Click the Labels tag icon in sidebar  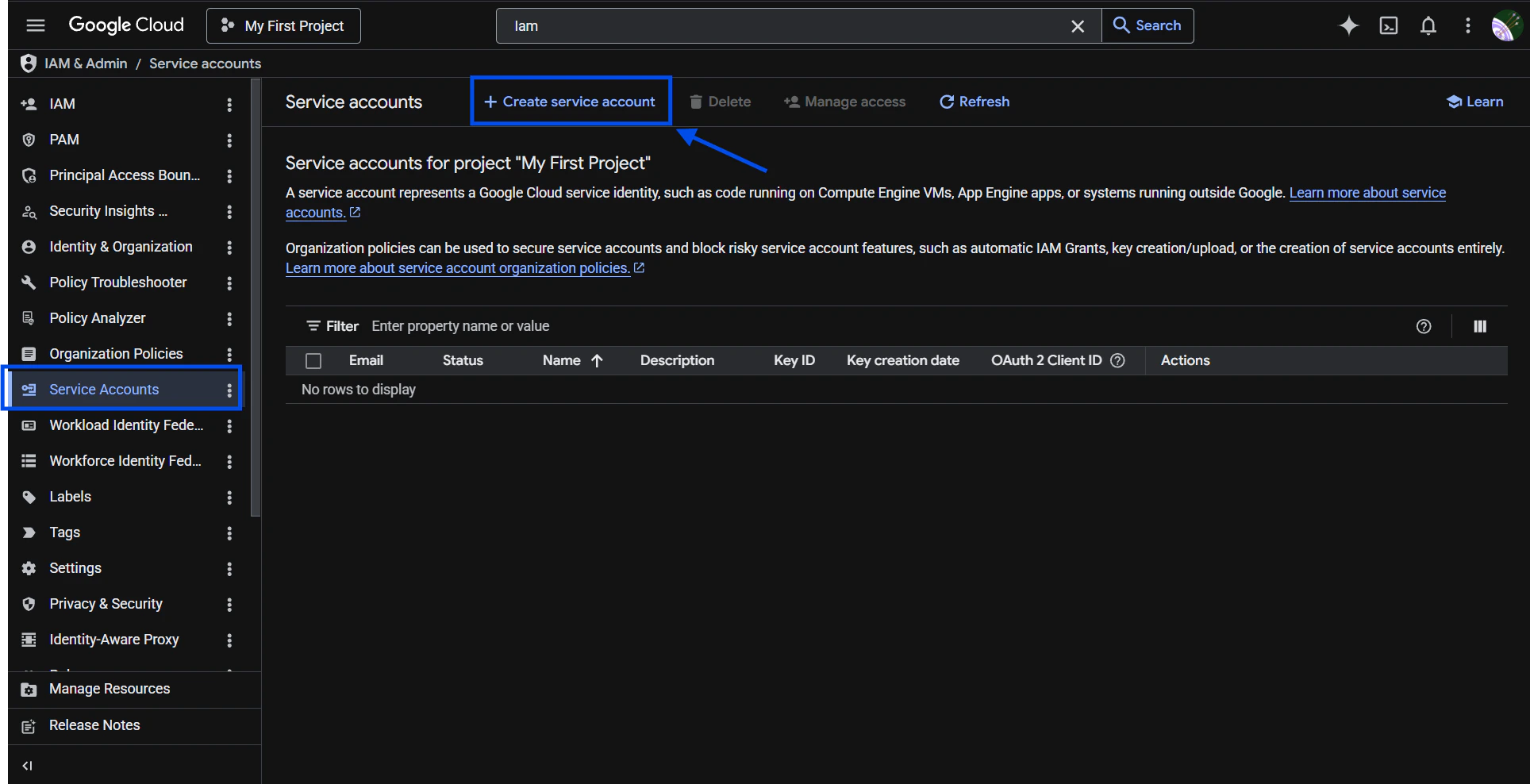pos(29,497)
